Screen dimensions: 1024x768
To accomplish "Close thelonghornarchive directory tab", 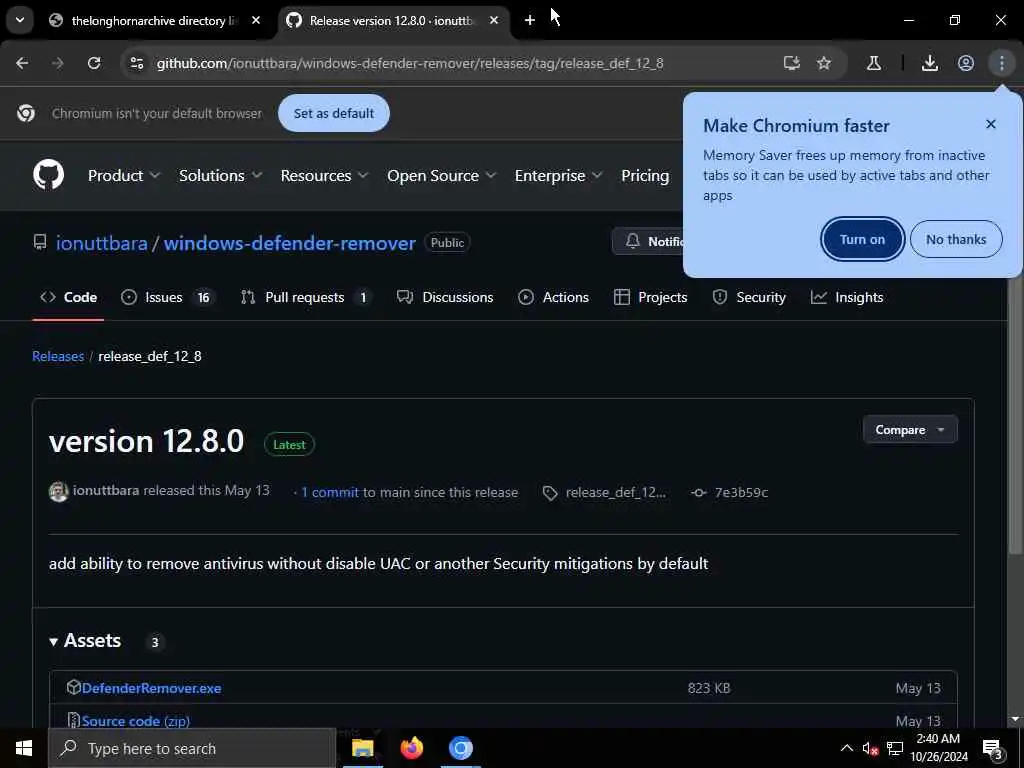I will [x=256, y=20].
